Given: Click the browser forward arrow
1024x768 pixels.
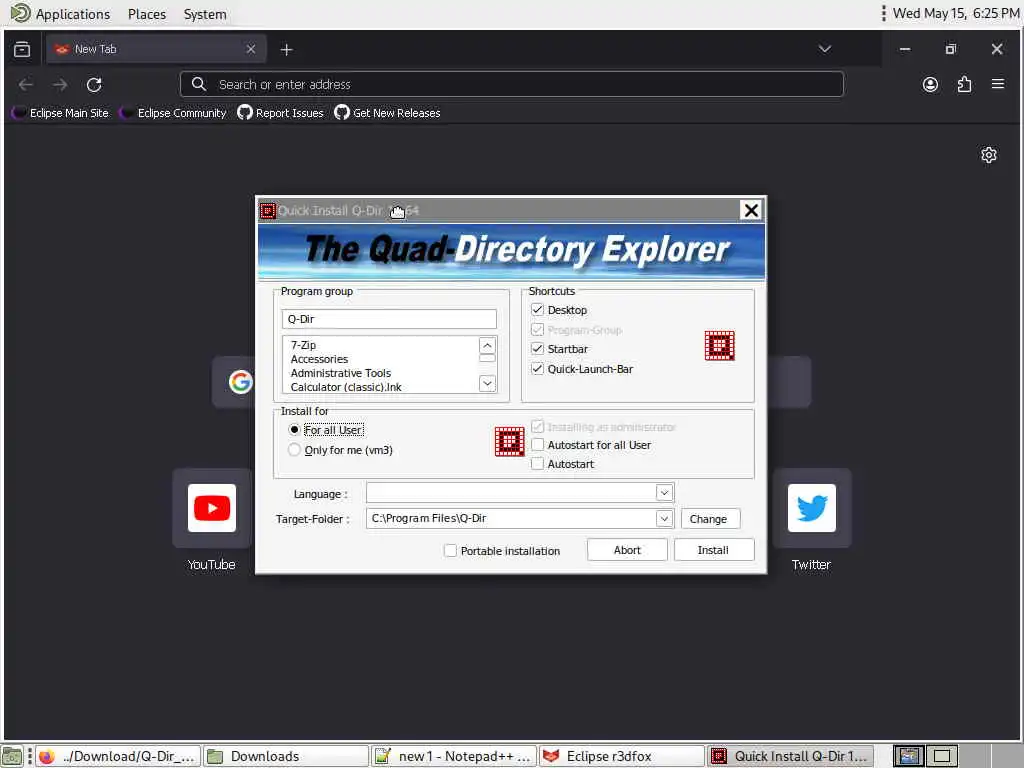Looking at the screenshot, I should click(x=60, y=84).
